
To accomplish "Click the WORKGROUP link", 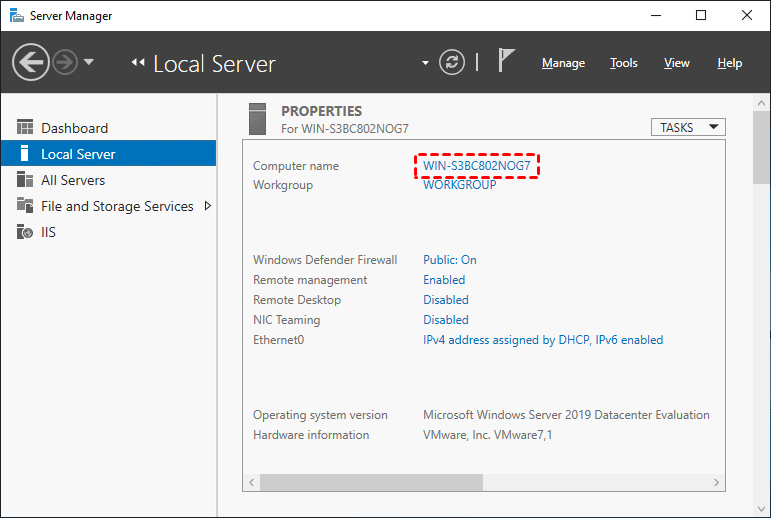I will 459,185.
